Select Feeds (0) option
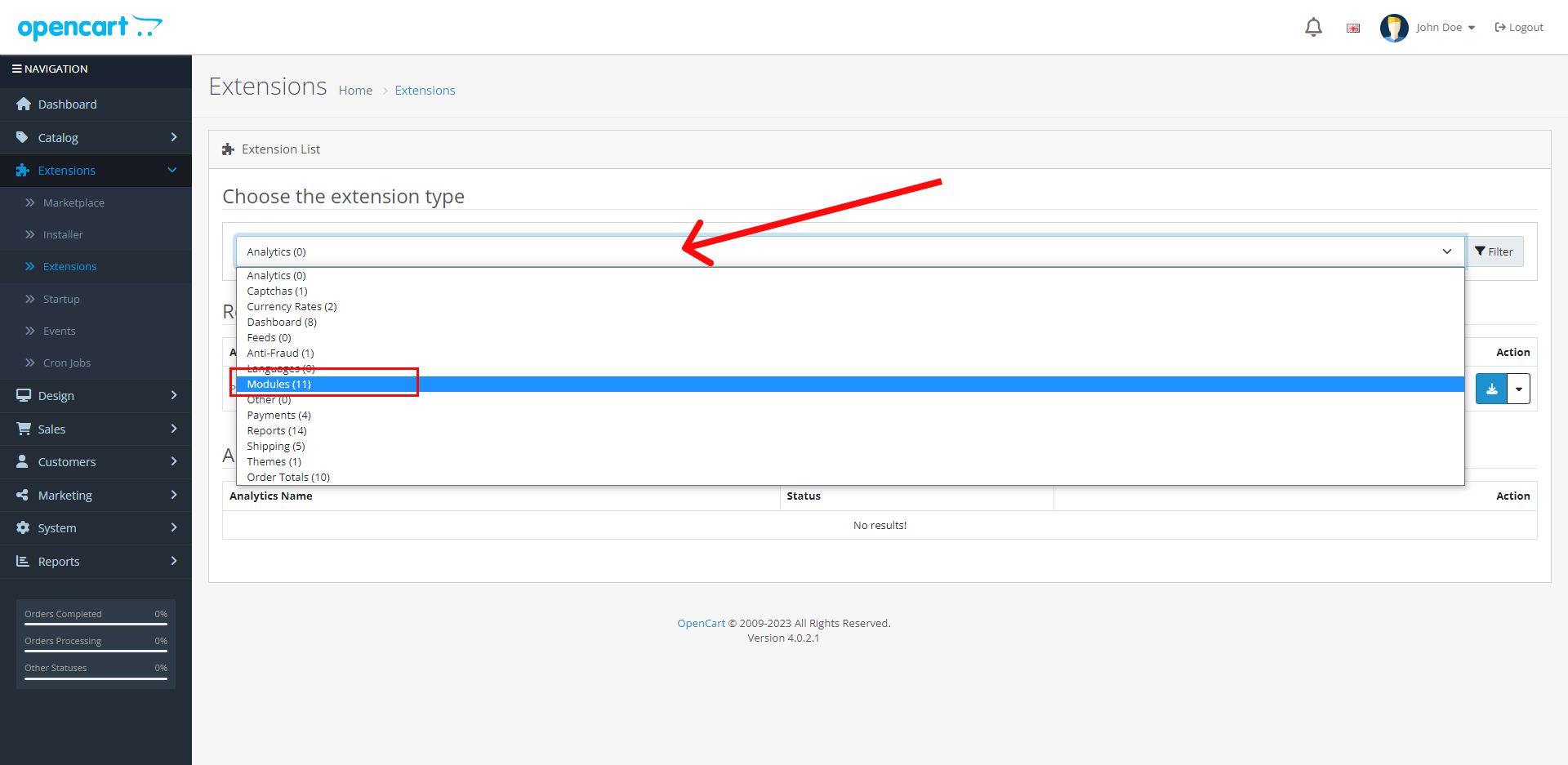Screen dimensions: 1568x765 (x=850, y=337)
